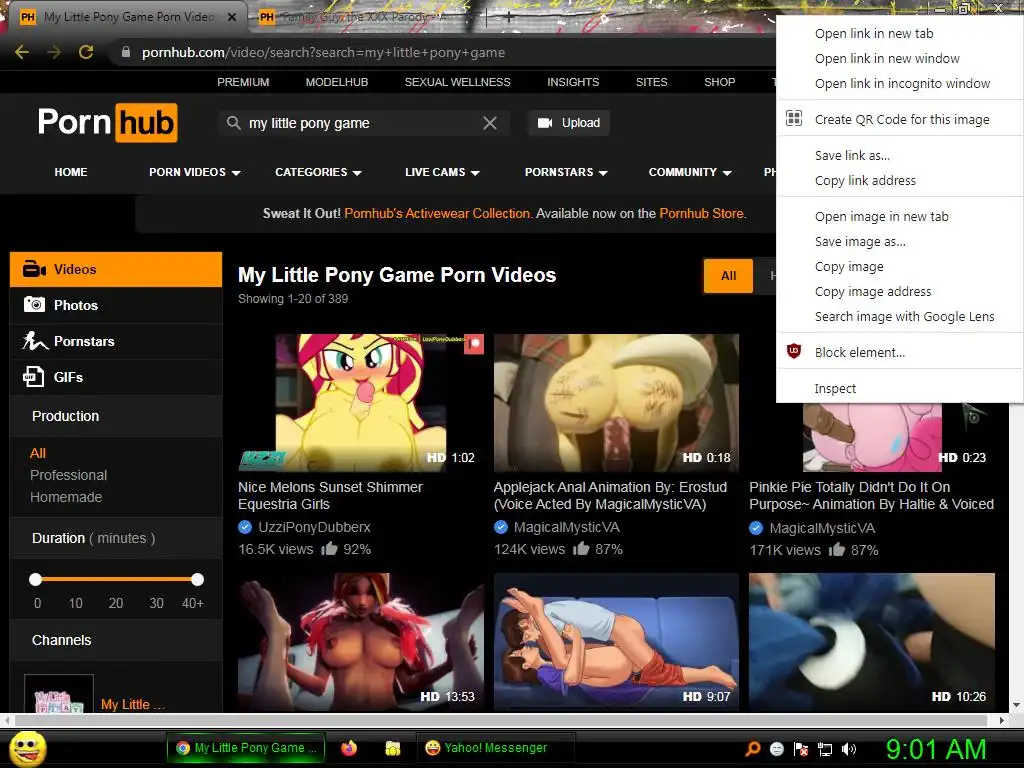1024x768 pixels.
Task: Choose Copy link address
Action: pyautogui.click(x=900, y=180)
